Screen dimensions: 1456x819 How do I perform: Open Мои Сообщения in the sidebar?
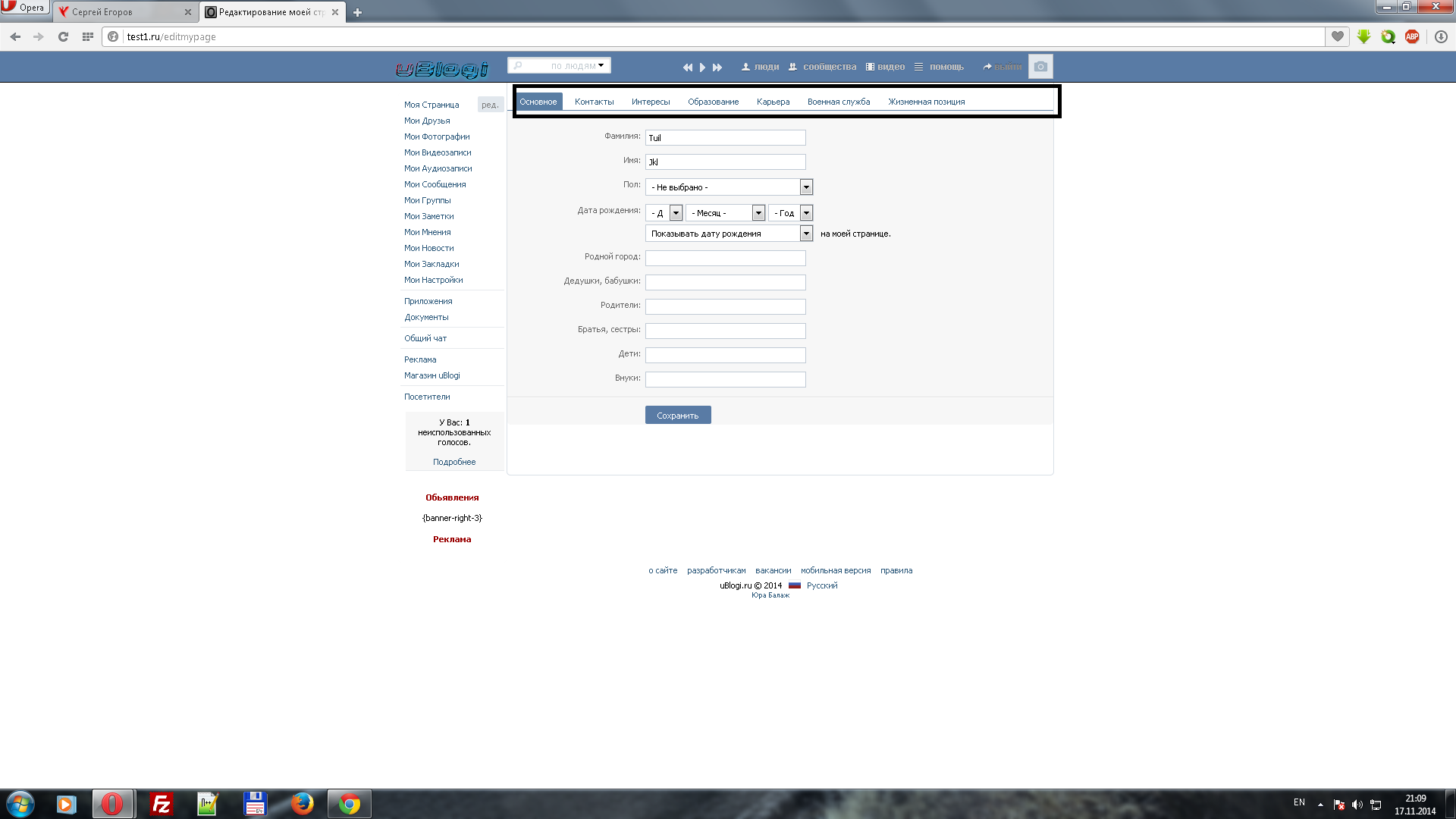pos(435,184)
